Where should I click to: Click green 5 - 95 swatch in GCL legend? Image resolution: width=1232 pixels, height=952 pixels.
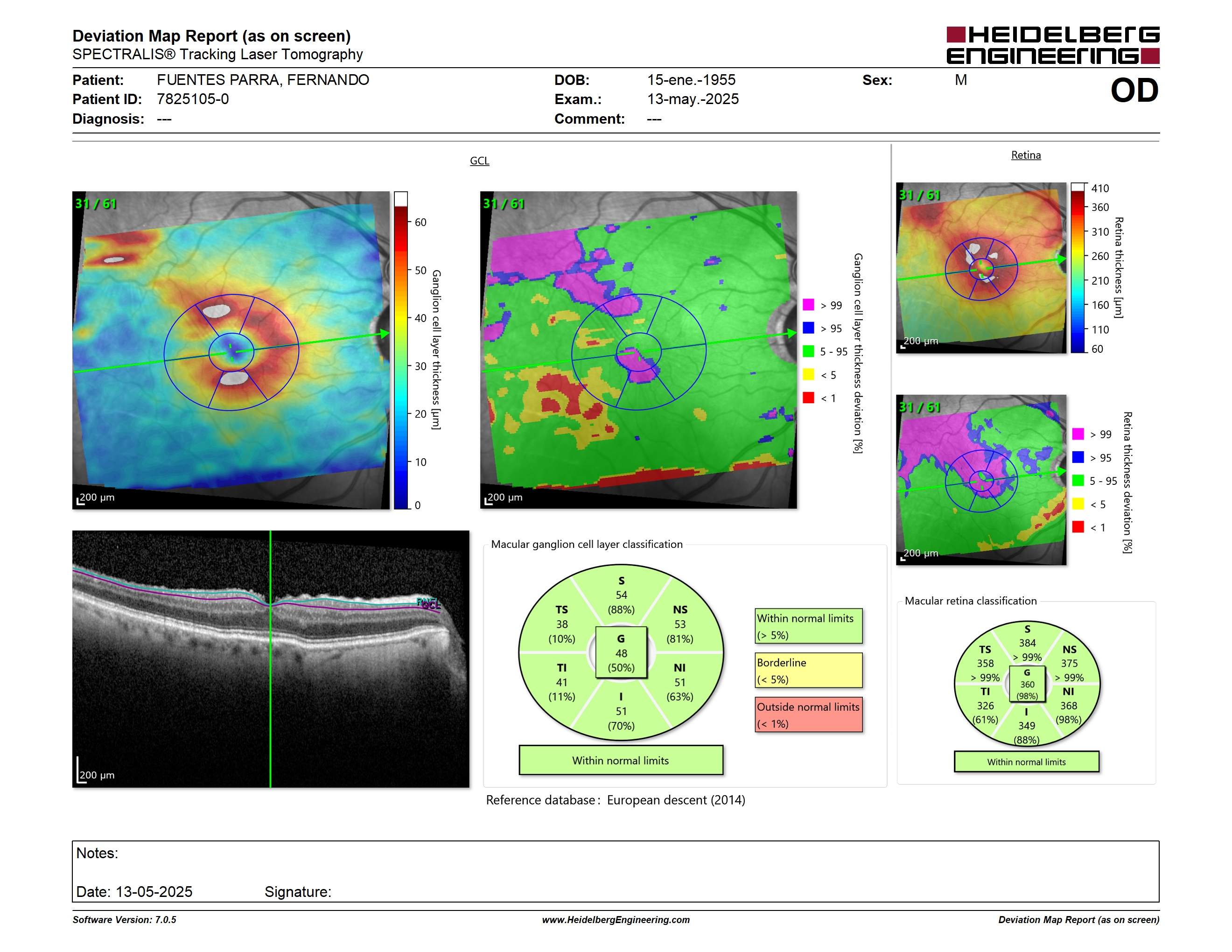tap(808, 351)
